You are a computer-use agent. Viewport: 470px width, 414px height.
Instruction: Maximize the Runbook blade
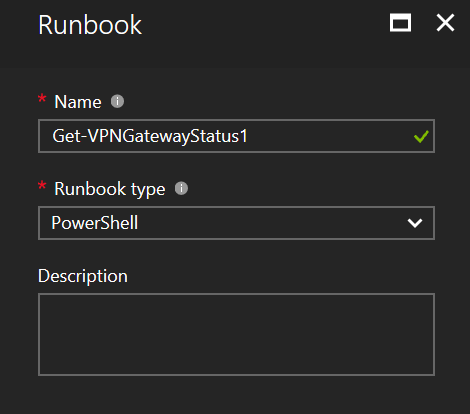pos(400,23)
